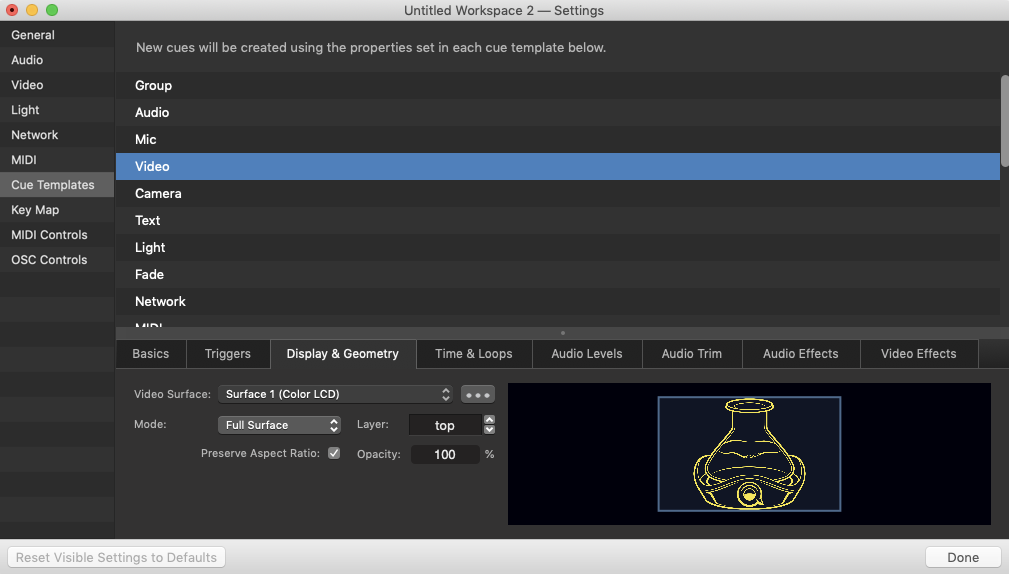1009x574 pixels.
Task: Decrement the Layer stepper down arrow
Action: pos(489,430)
